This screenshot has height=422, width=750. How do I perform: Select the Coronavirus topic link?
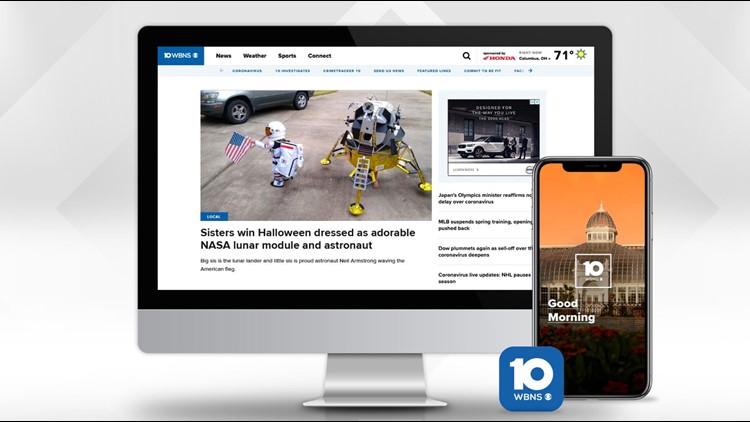pyautogui.click(x=247, y=71)
